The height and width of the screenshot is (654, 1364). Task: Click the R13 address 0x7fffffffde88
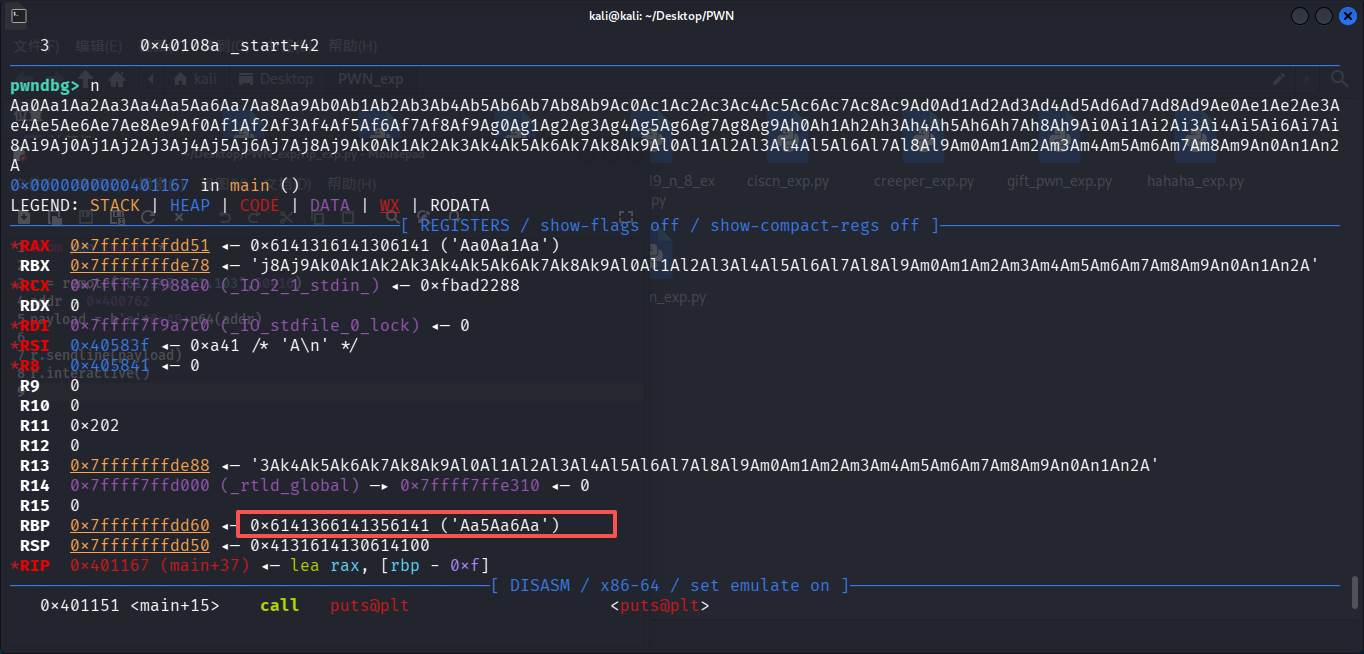(140, 465)
